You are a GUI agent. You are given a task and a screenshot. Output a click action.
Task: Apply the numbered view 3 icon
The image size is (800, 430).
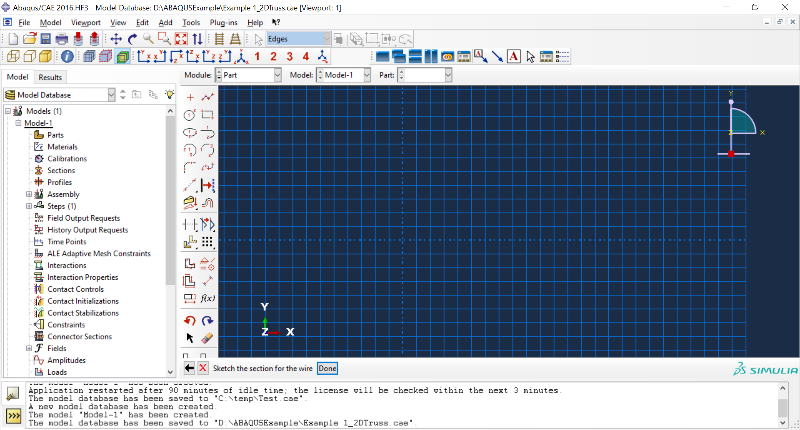289,57
